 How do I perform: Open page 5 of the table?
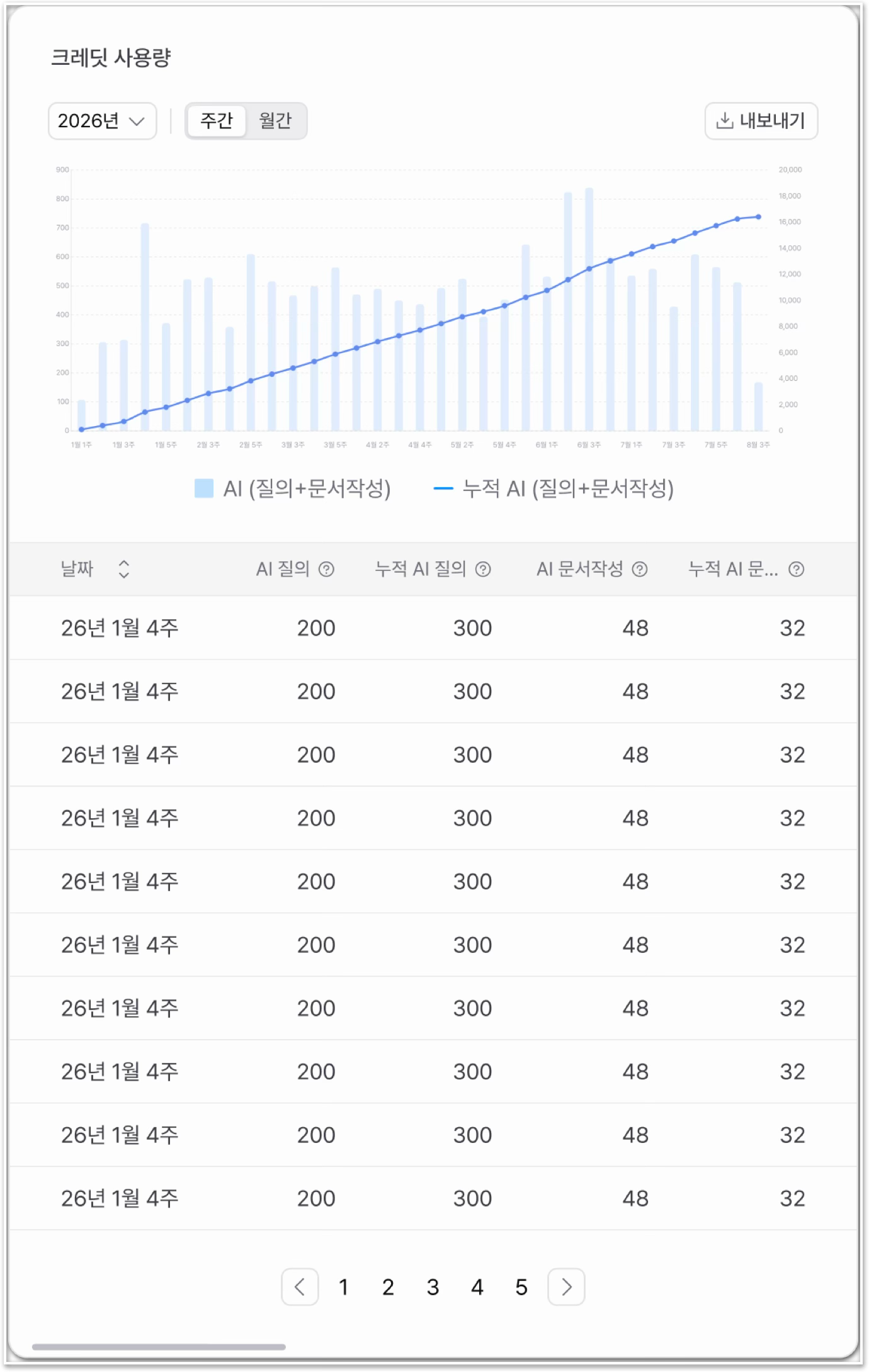click(521, 1287)
